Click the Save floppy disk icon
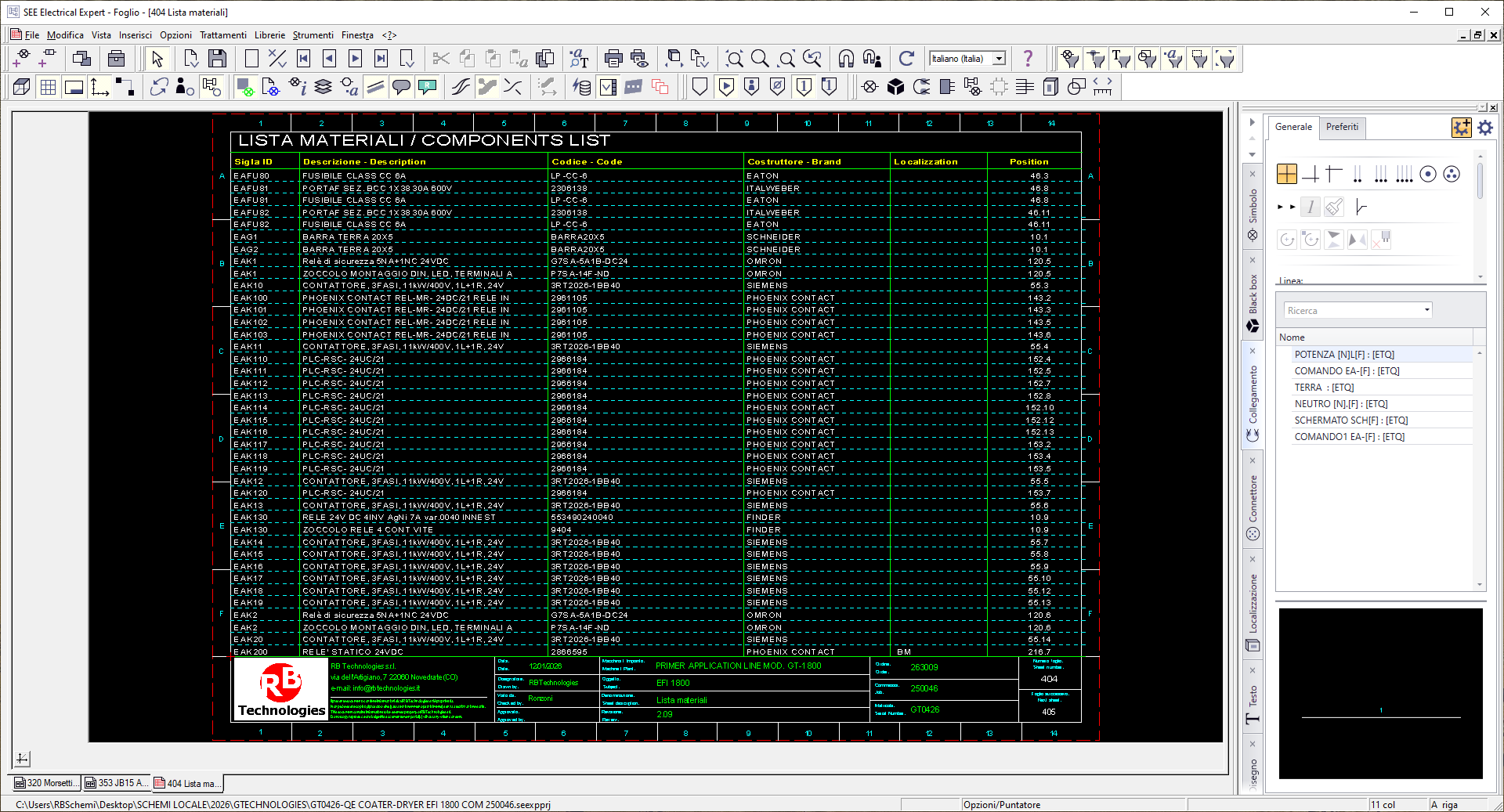 click(x=217, y=59)
